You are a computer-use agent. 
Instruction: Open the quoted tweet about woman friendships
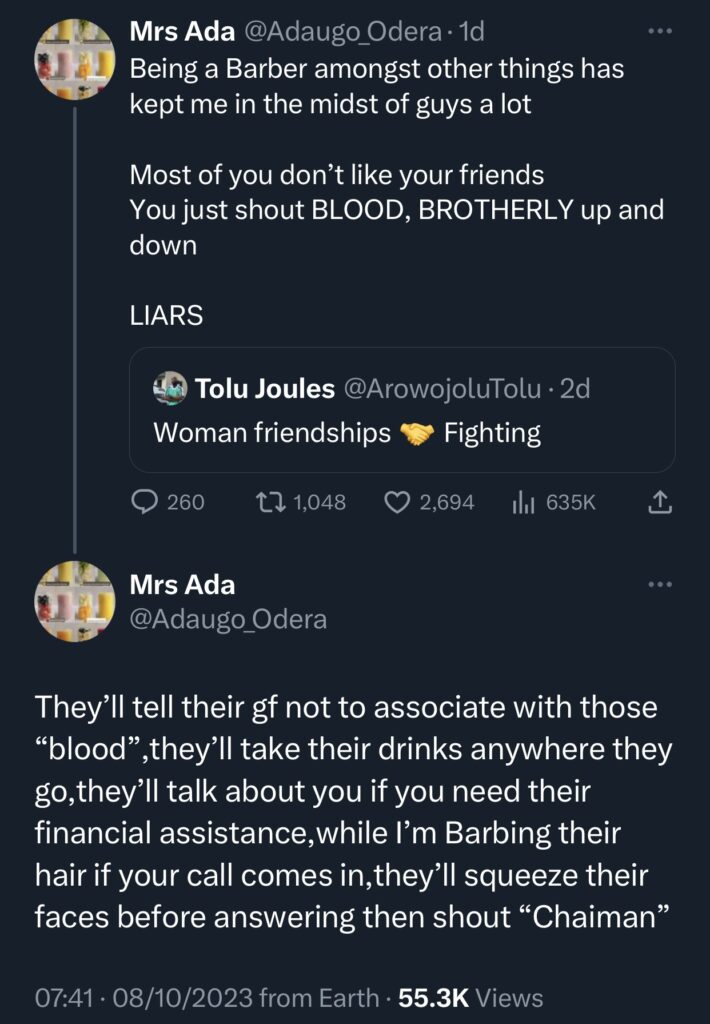(400, 432)
